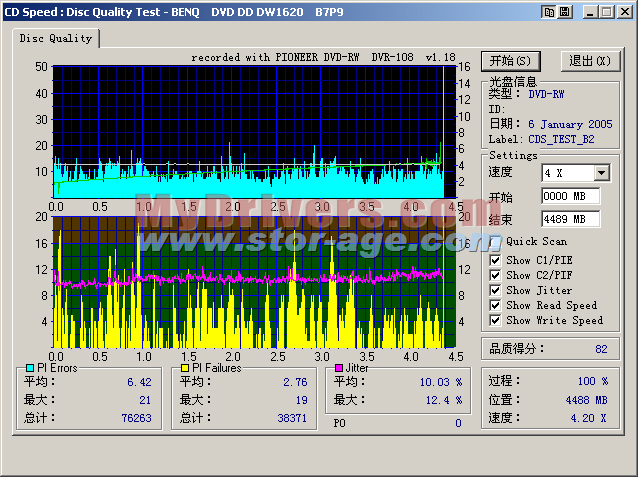Toggle Show Read Speed checkbox
The image size is (638, 477).
tap(496, 305)
